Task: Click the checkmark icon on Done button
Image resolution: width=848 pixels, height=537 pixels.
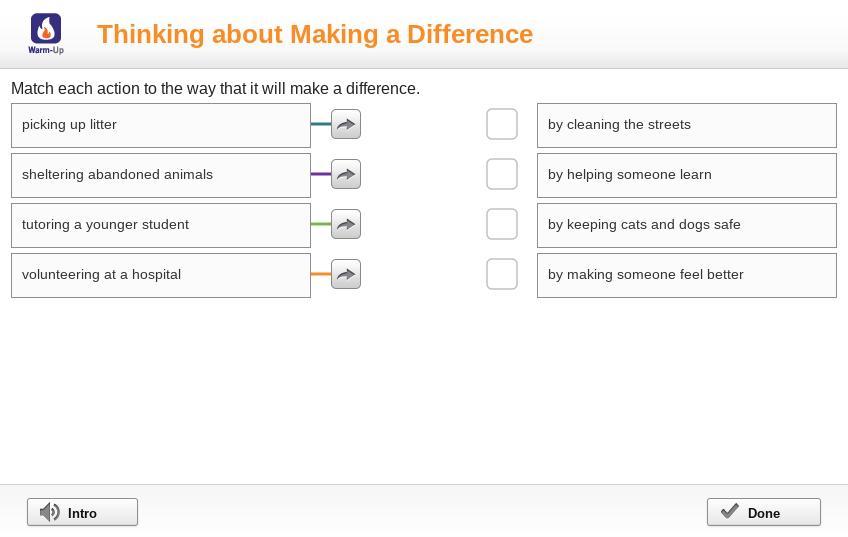Action: pyautogui.click(x=730, y=511)
